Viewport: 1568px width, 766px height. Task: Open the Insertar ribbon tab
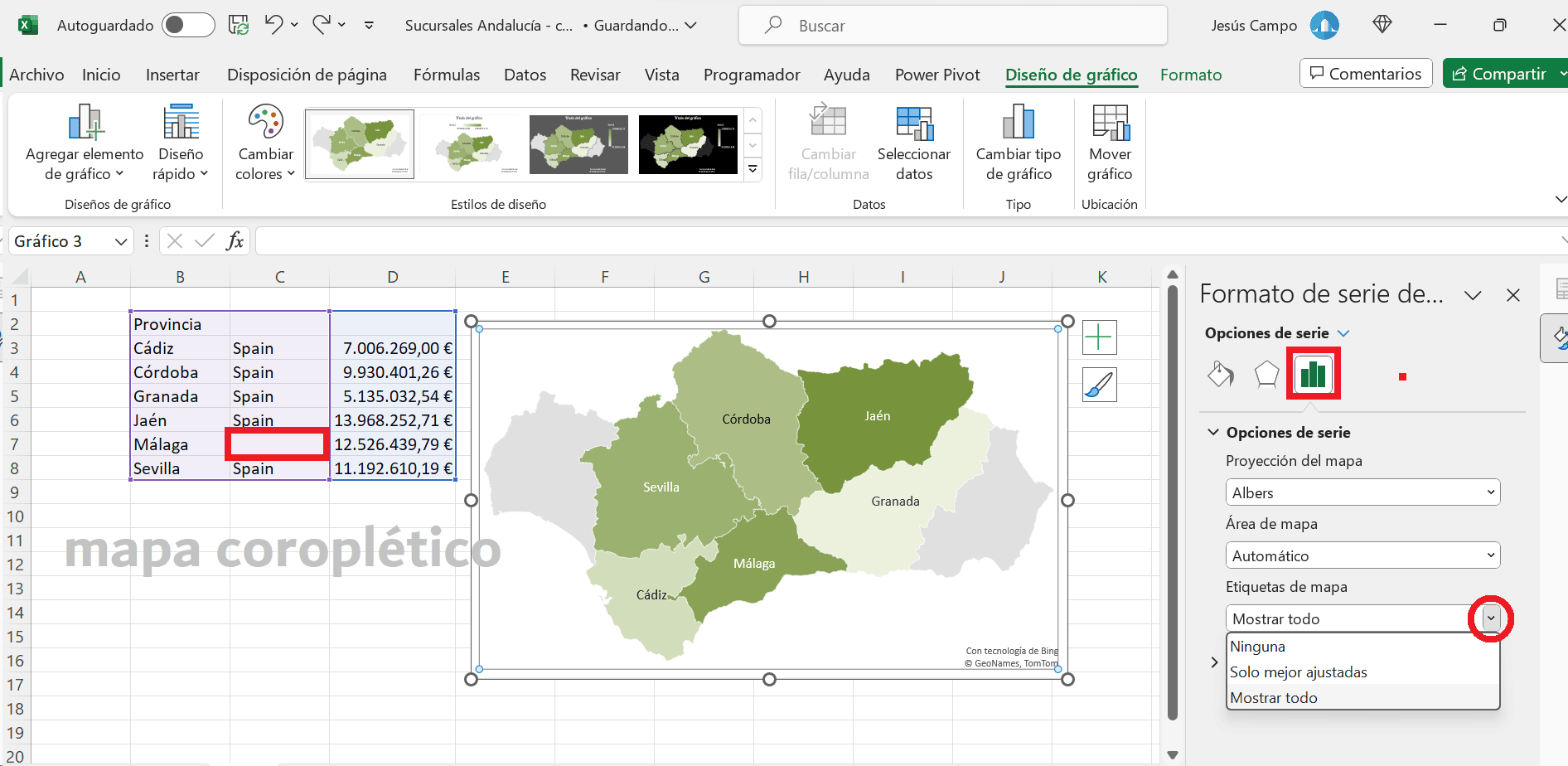click(172, 75)
